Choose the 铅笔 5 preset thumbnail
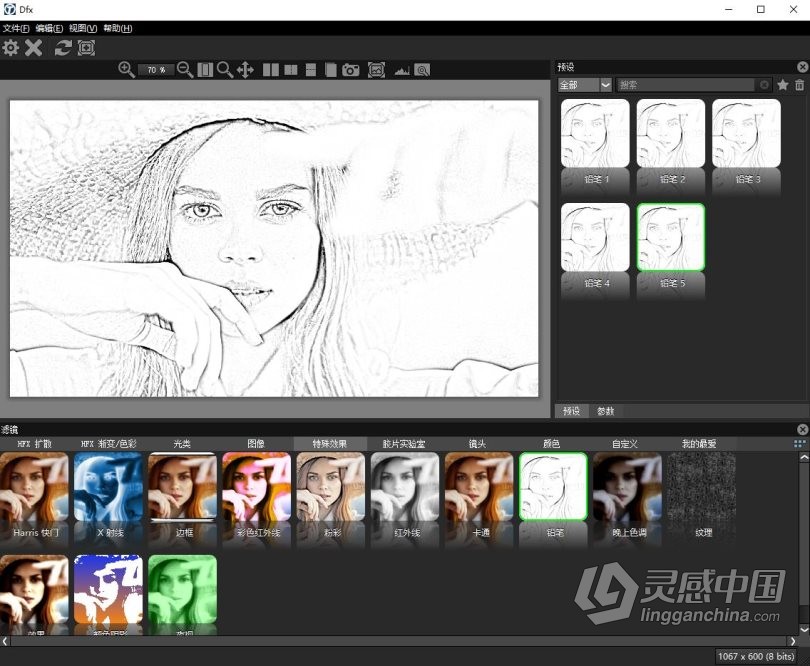Viewport: 810px width, 666px height. tap(671, 237)
